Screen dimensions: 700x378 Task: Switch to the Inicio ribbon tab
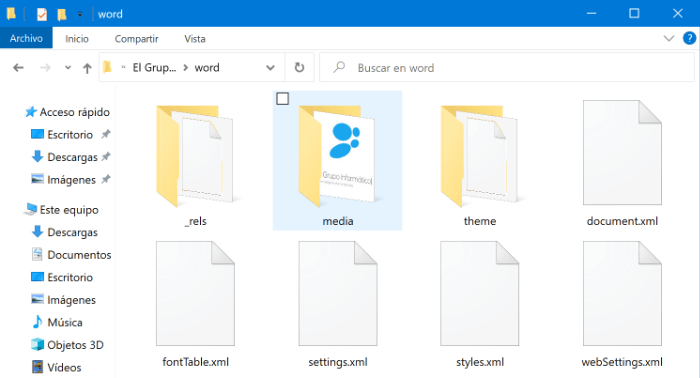(x=77, y=39)
